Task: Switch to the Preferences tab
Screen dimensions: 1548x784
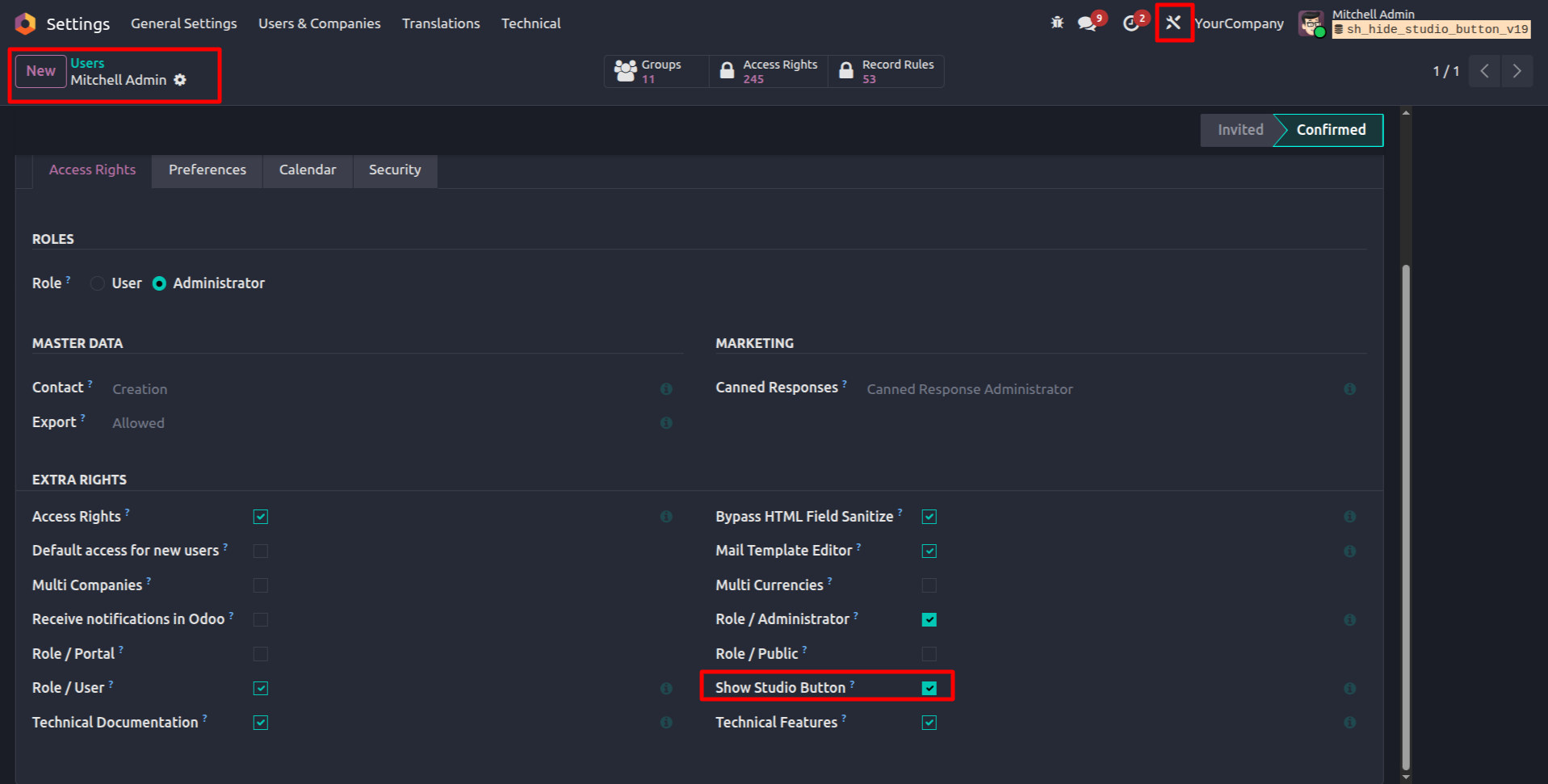Action: click(x=208, y=170)
